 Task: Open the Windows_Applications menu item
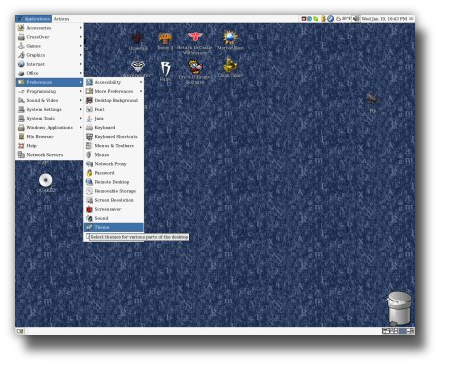(x=49, y=127)
